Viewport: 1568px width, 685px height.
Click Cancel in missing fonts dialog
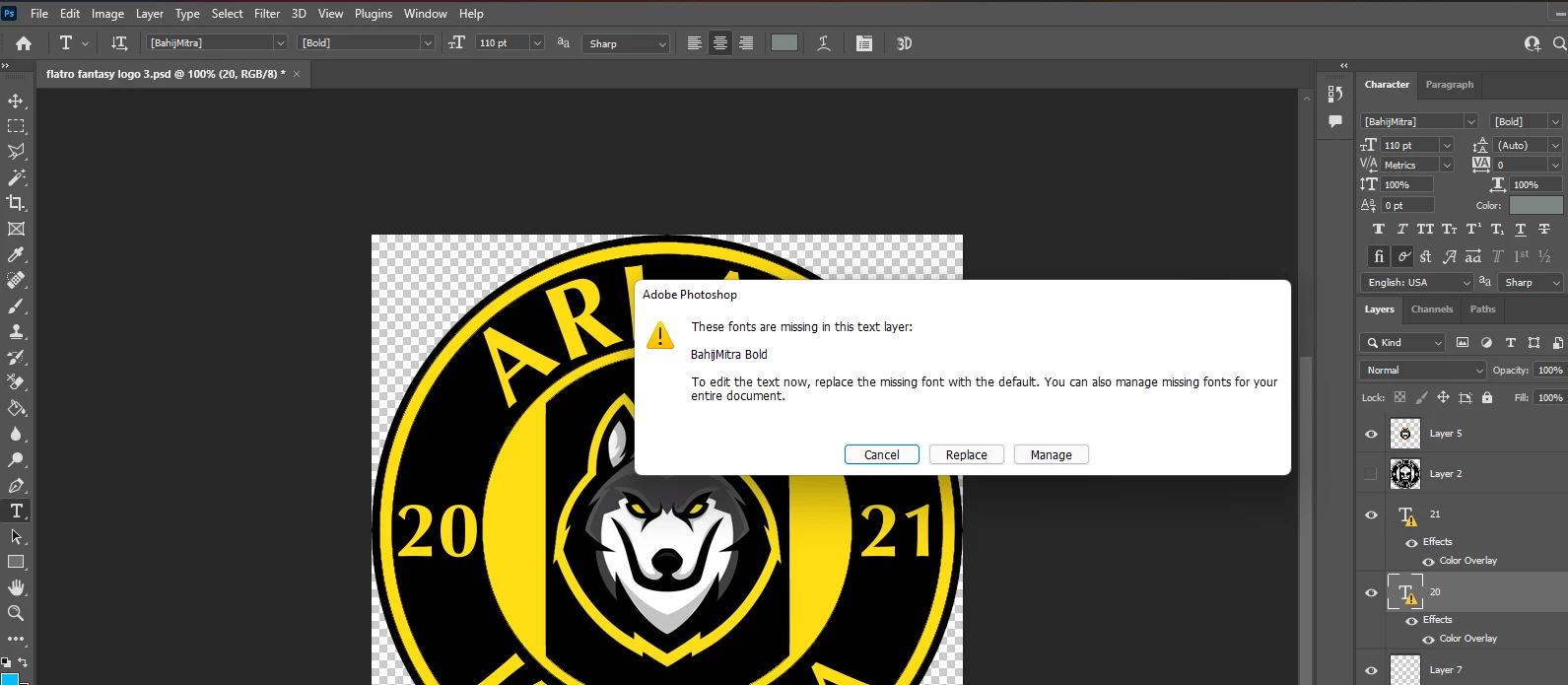coord(882,454)
